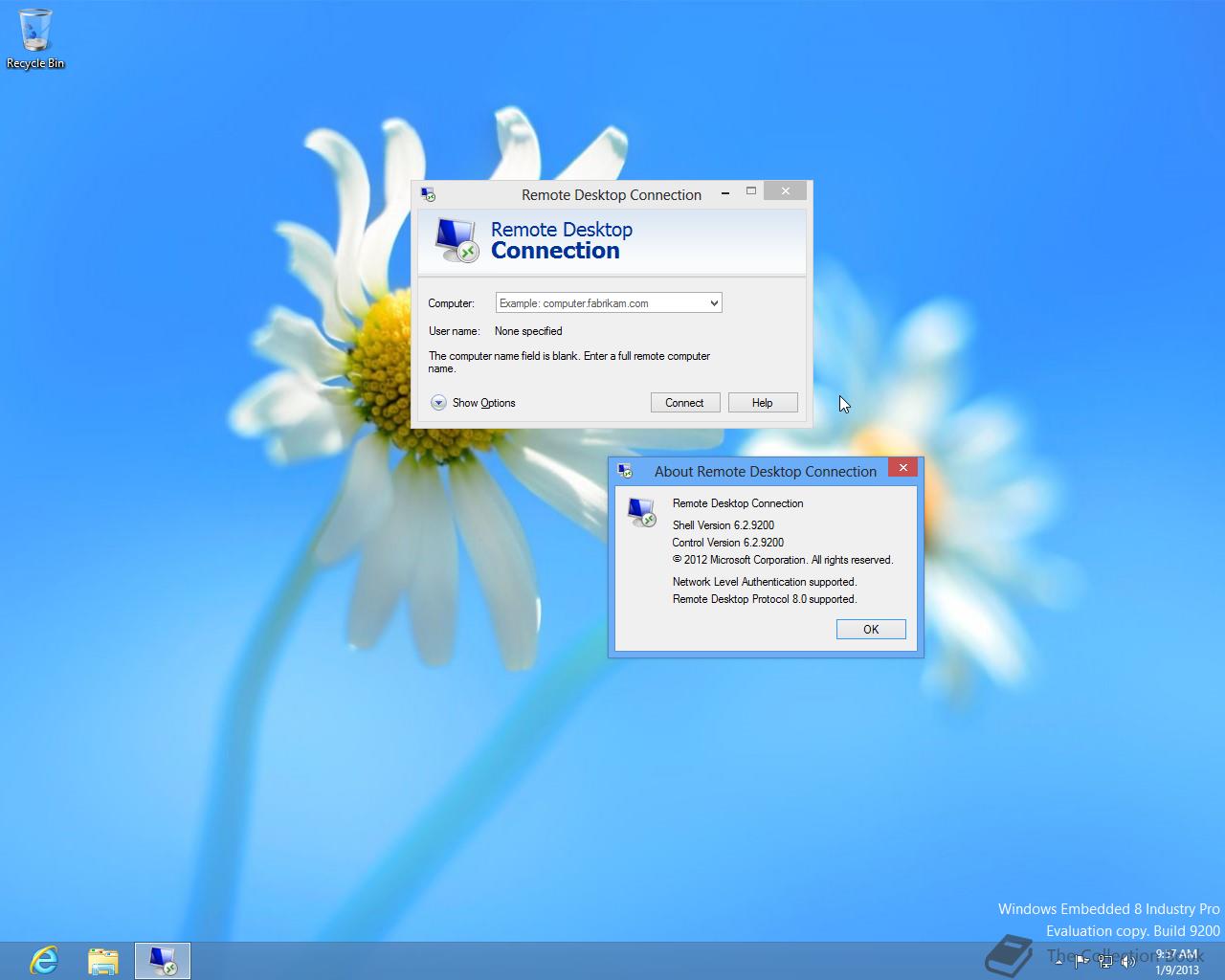Click the Help button

point(763,403)
